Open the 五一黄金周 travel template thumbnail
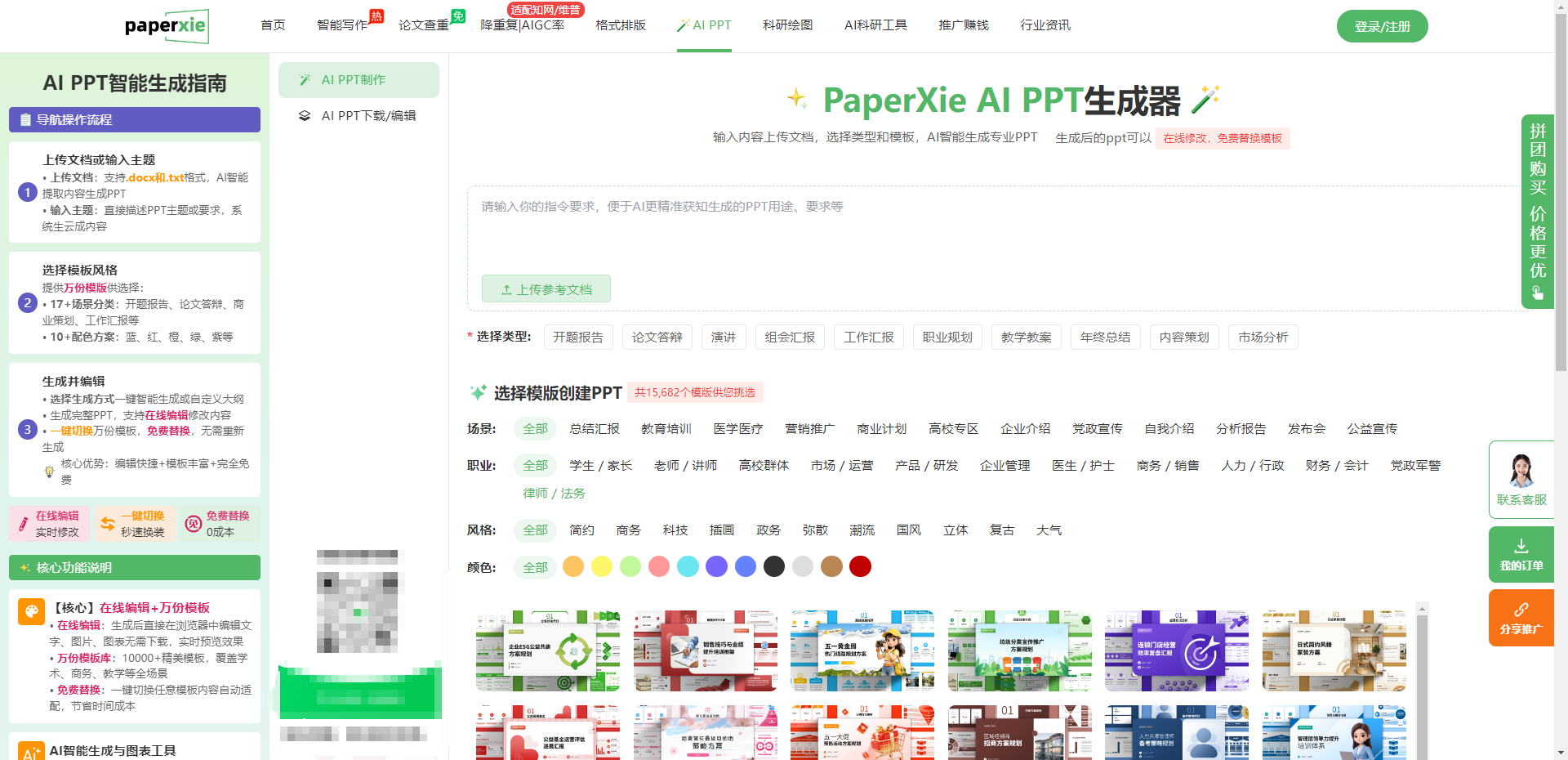This screenshot has width=1568, height=760. (x=862, y=650)
